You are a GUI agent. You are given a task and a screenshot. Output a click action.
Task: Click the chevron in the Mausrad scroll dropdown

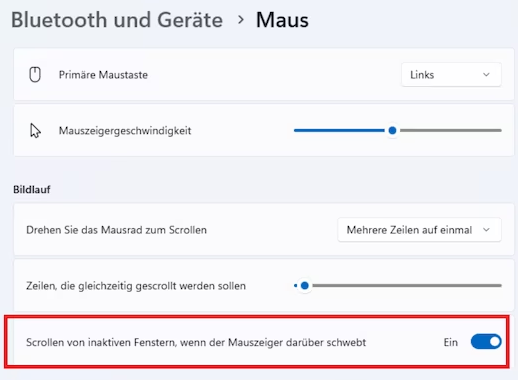pyautogui.click(x=486, y=230)
